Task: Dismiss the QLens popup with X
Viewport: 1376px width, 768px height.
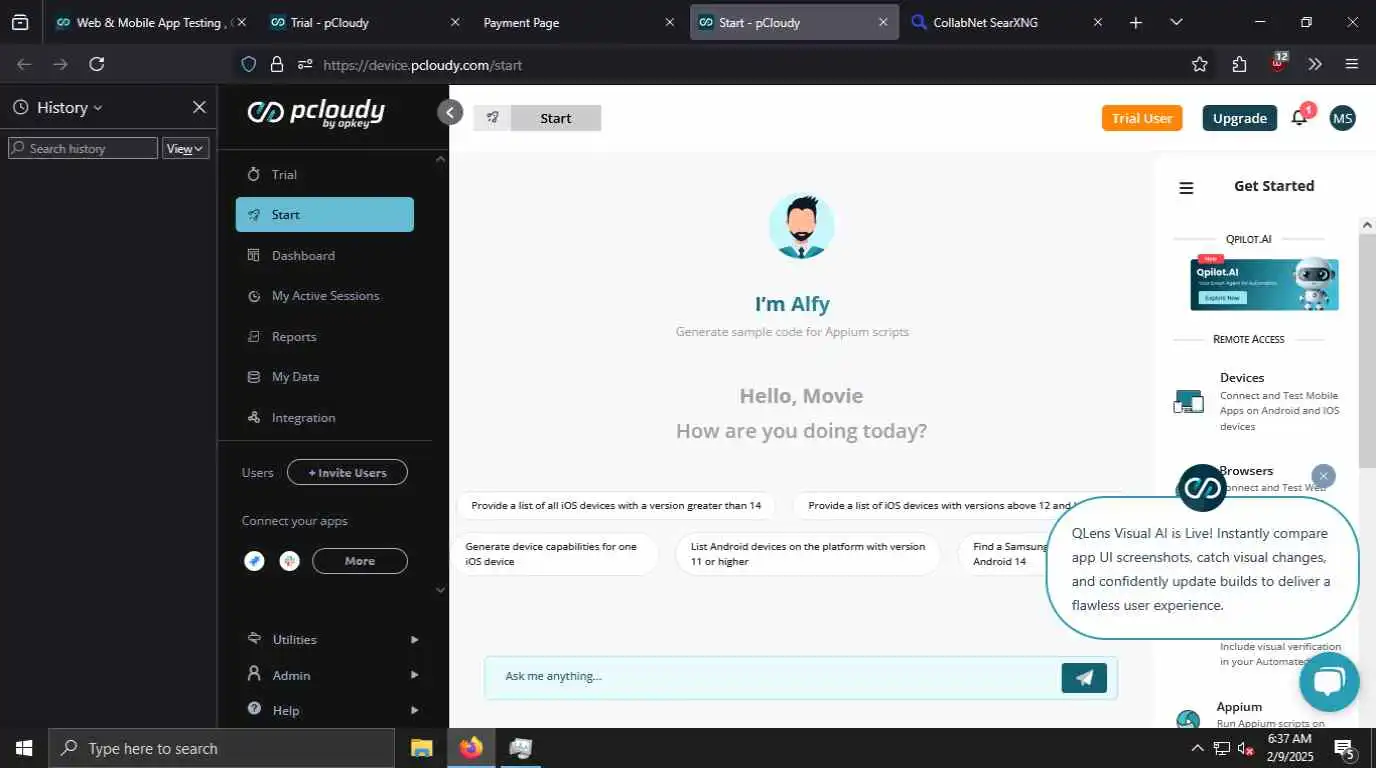Action: (1323, 476)
